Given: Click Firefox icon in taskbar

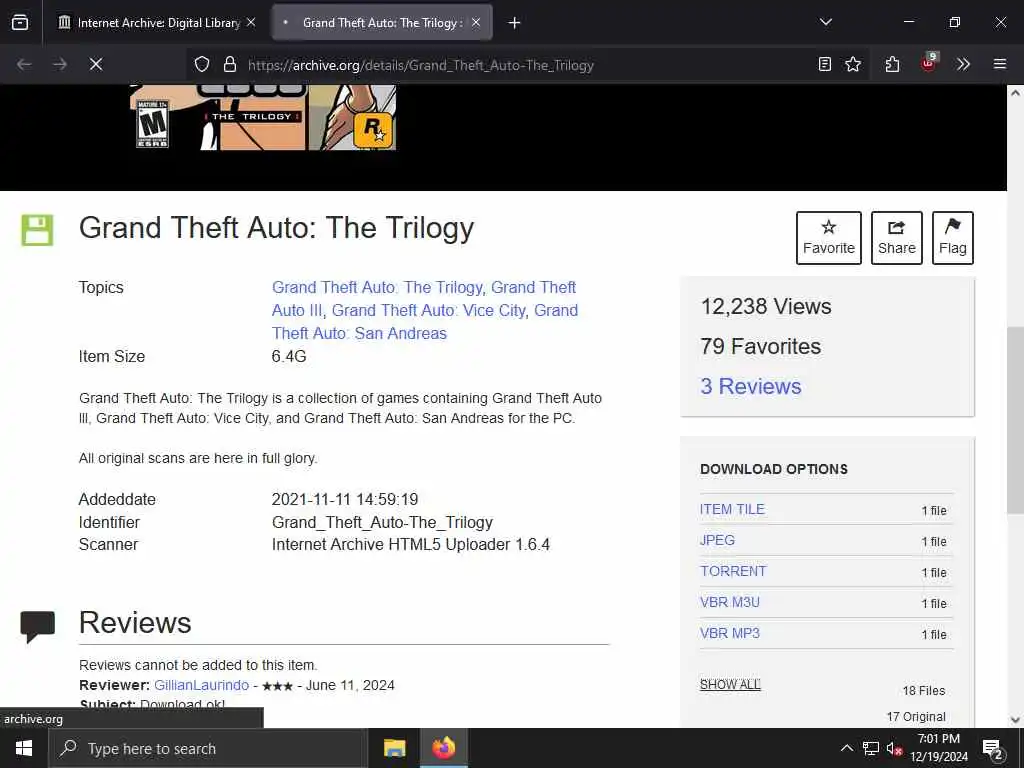Looking at the screenshot, I should click(443, 748).
